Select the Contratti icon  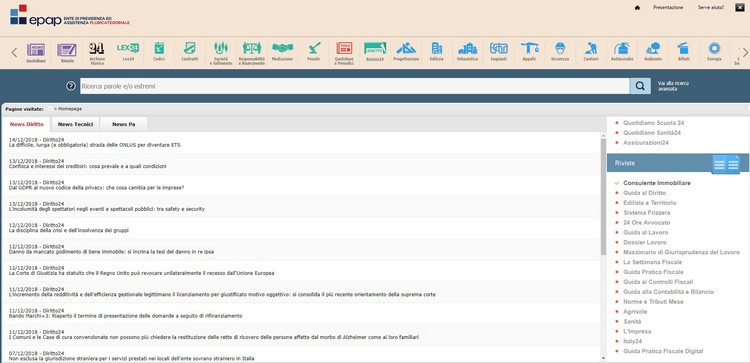coord(189,52)
